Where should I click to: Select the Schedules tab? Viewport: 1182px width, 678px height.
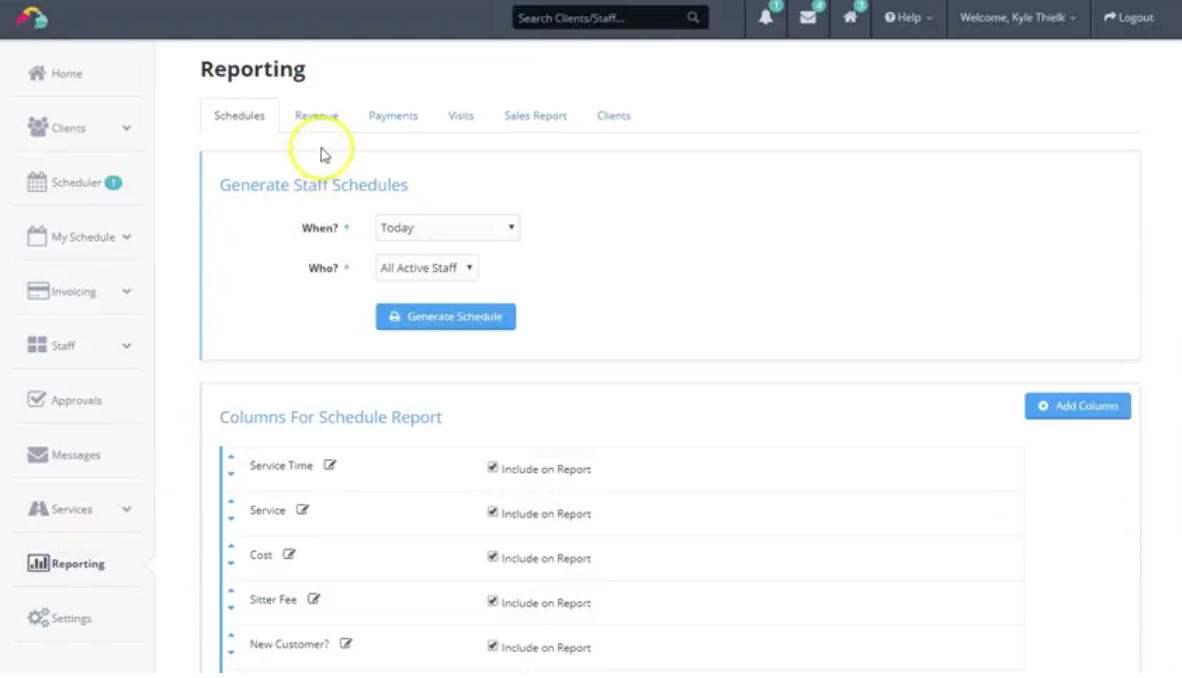[239, 115]
